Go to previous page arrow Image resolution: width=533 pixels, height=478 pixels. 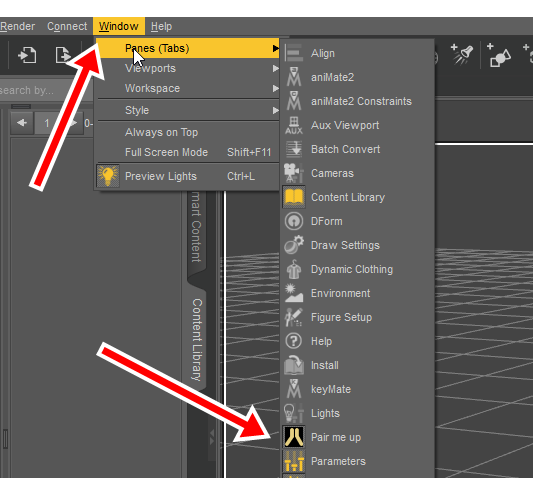pos(22,123)
